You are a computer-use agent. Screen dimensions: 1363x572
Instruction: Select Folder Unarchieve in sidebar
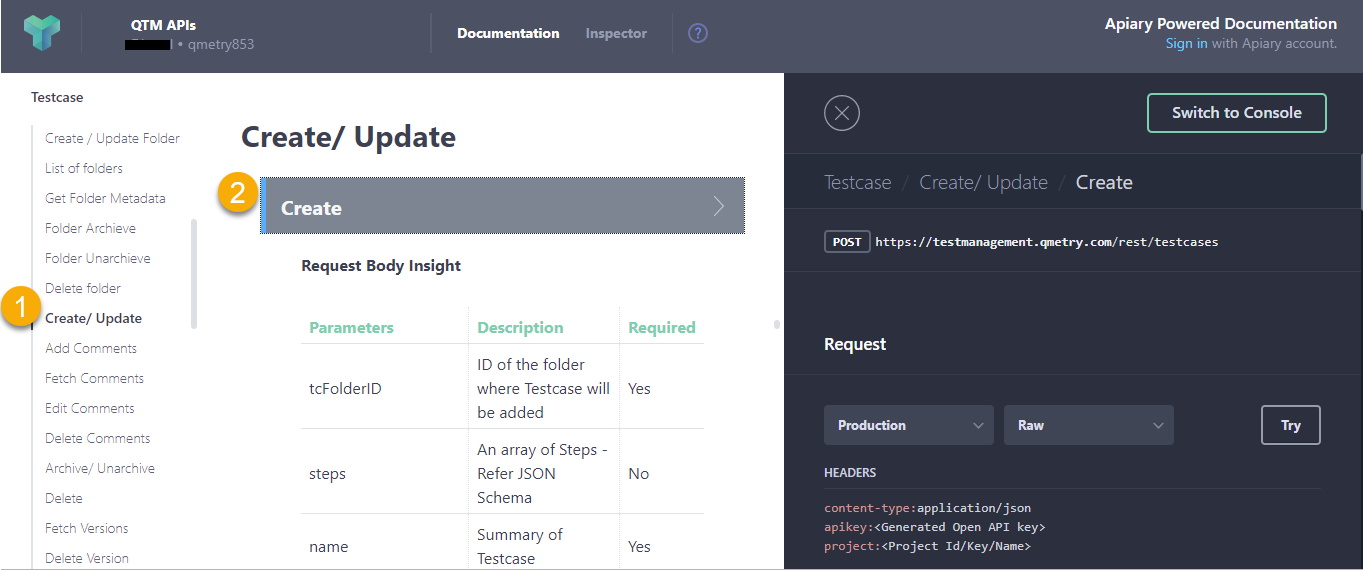coord(98,258)
